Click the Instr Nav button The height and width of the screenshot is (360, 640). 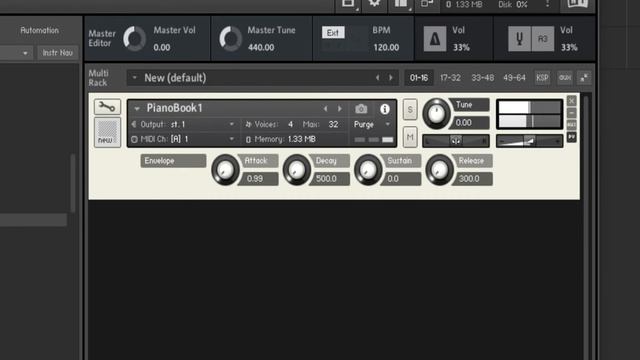(x=58, y=53)
